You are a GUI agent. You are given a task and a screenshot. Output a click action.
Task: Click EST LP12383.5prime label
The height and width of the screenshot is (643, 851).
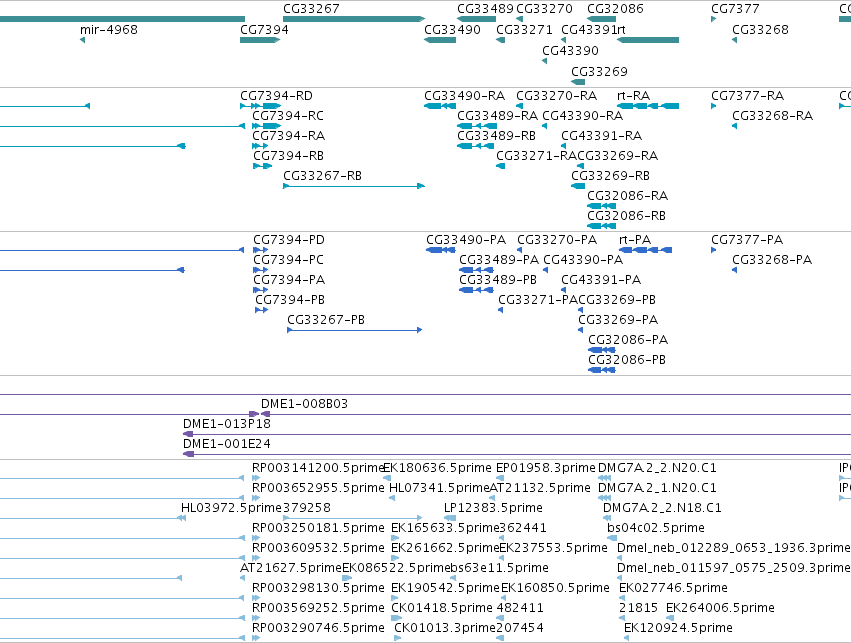[x=493, y=508]
